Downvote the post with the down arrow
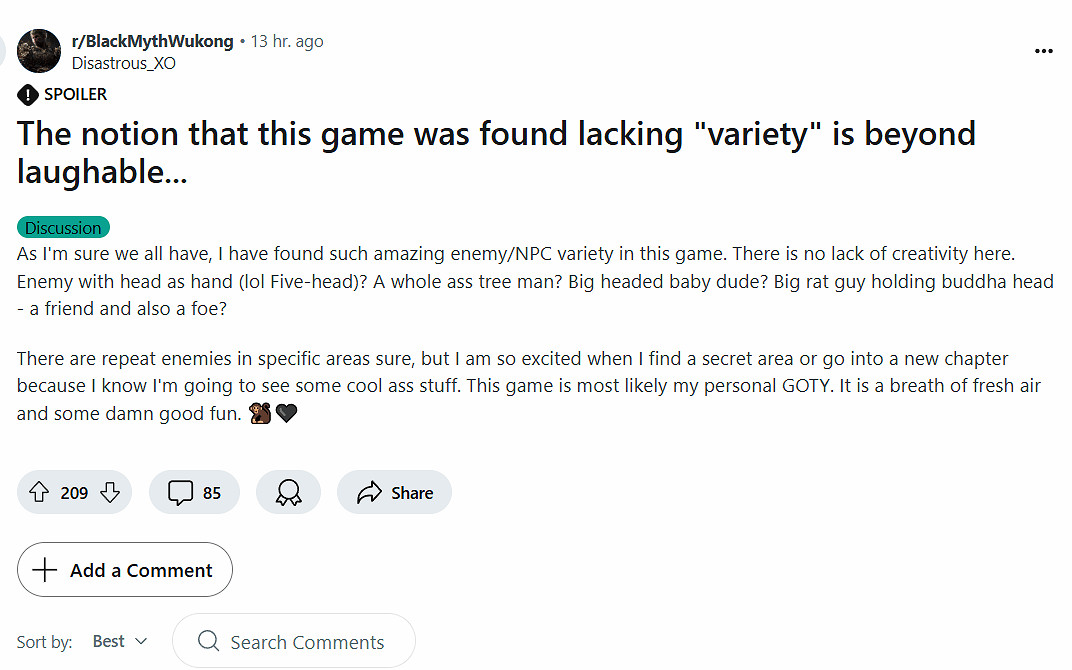The image size is (1072, 670). 110,492
